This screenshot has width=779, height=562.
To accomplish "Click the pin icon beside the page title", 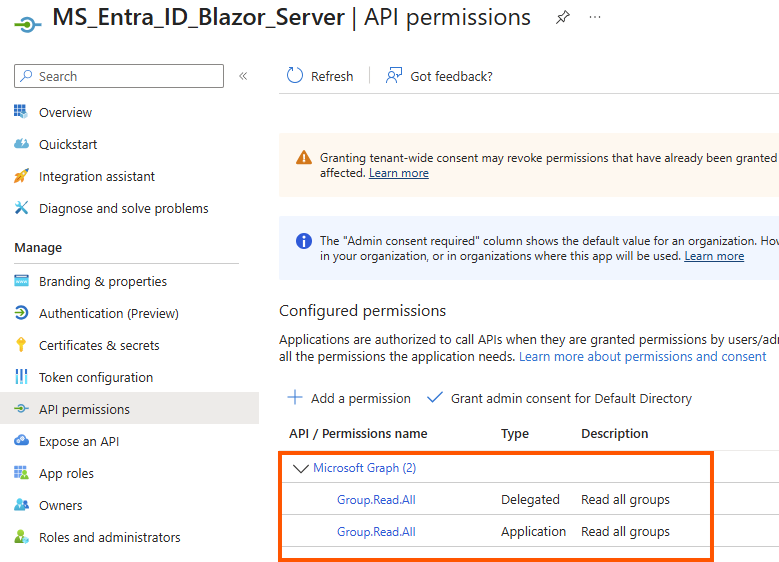I will (562, 18).
